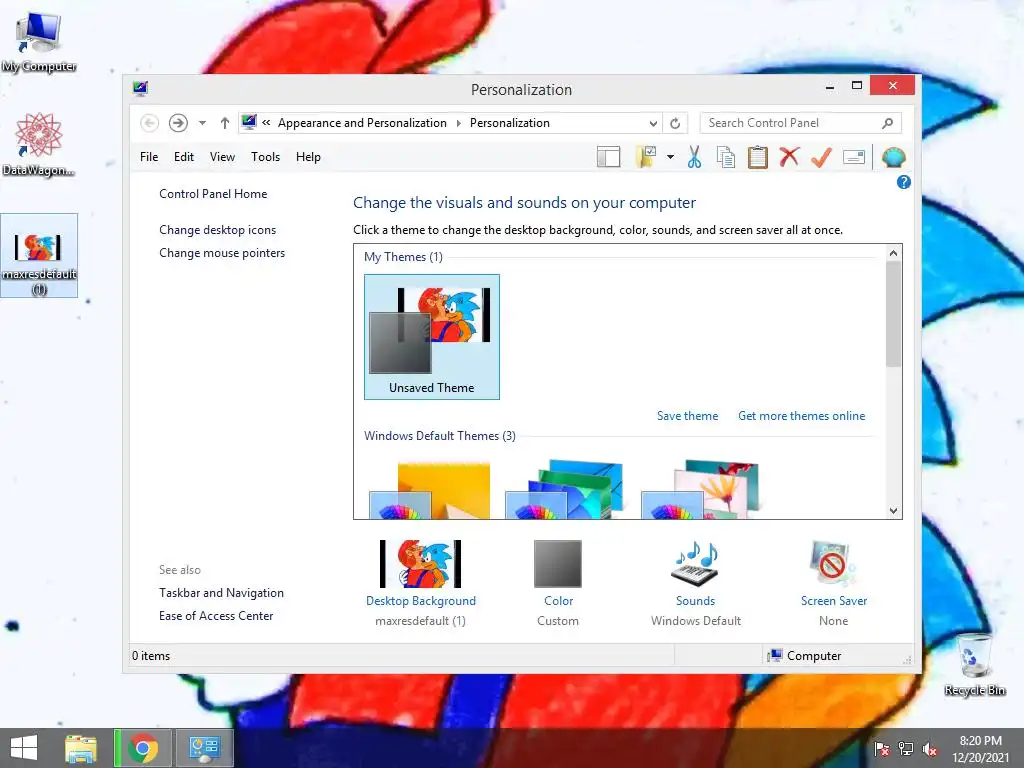
Task: Refresh the Personalization page
Action: pos(675,123)
